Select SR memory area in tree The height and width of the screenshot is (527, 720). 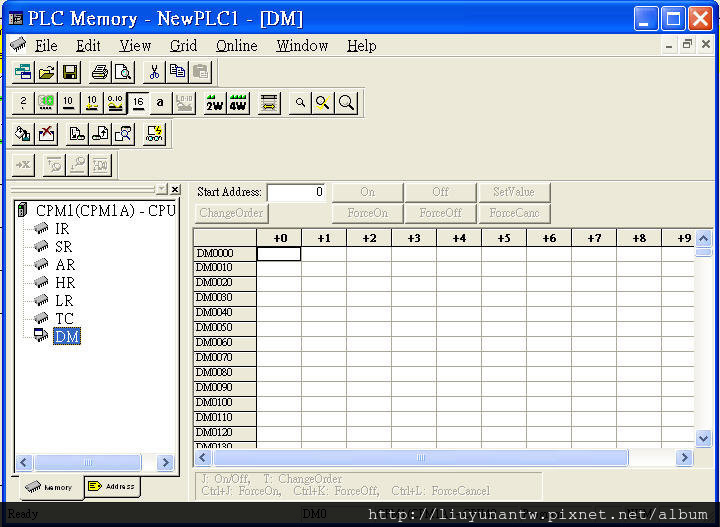(63, 247)
